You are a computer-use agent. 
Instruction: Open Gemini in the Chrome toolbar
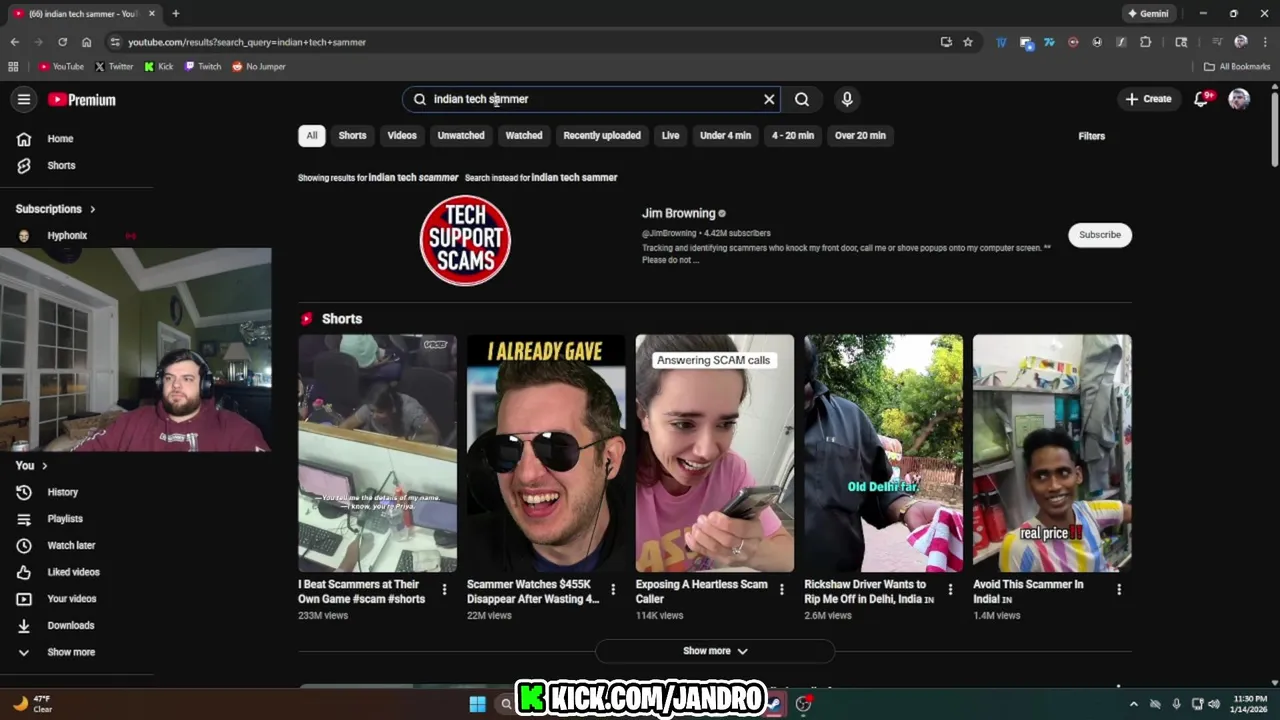click(1148, 14)
